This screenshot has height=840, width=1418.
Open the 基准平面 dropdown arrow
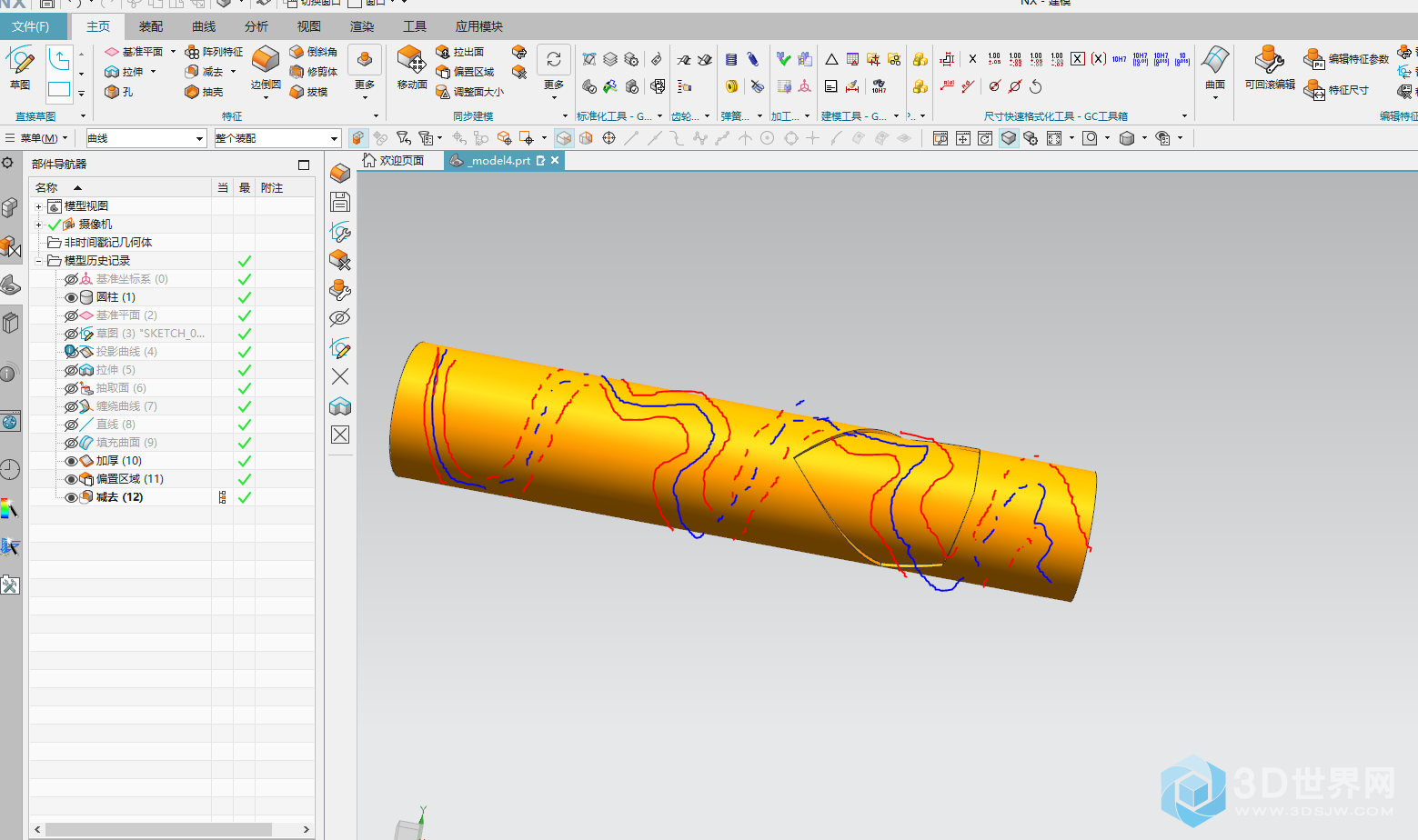[173, 52]
